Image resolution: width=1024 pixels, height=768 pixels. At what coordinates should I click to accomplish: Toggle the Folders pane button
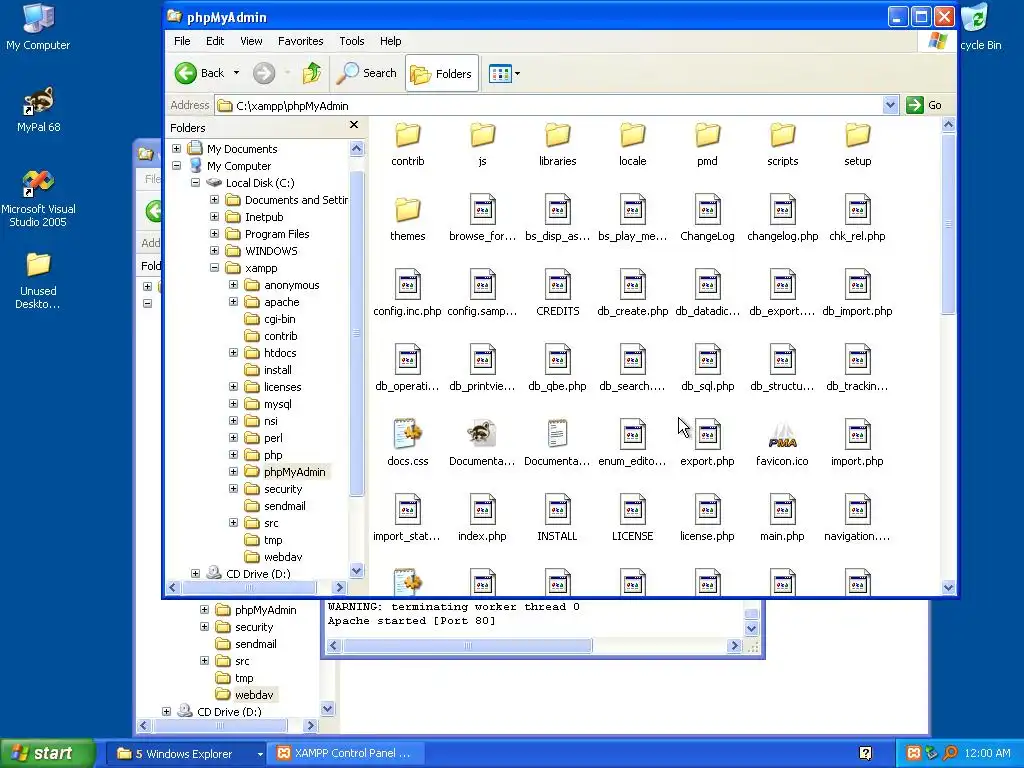pyautogui.click(x=441, y=74)
